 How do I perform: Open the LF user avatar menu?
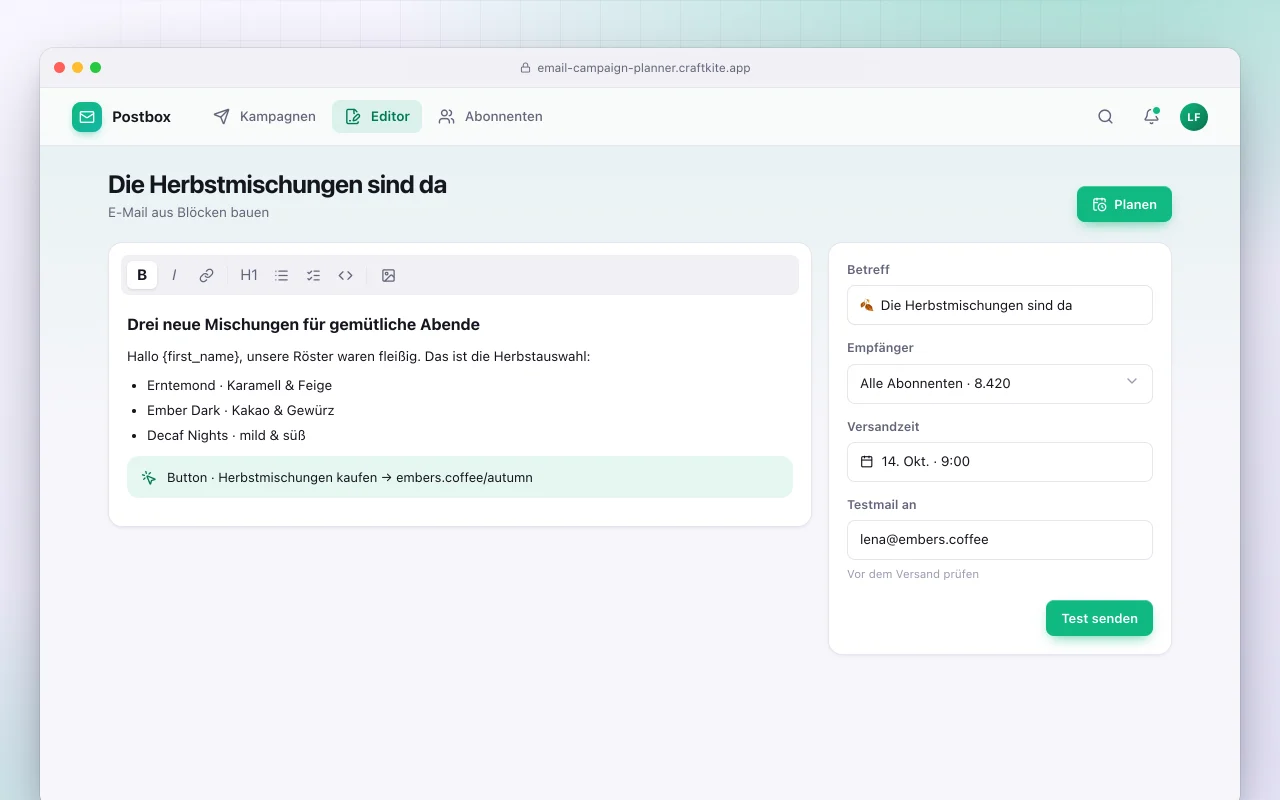(1194, 117)
